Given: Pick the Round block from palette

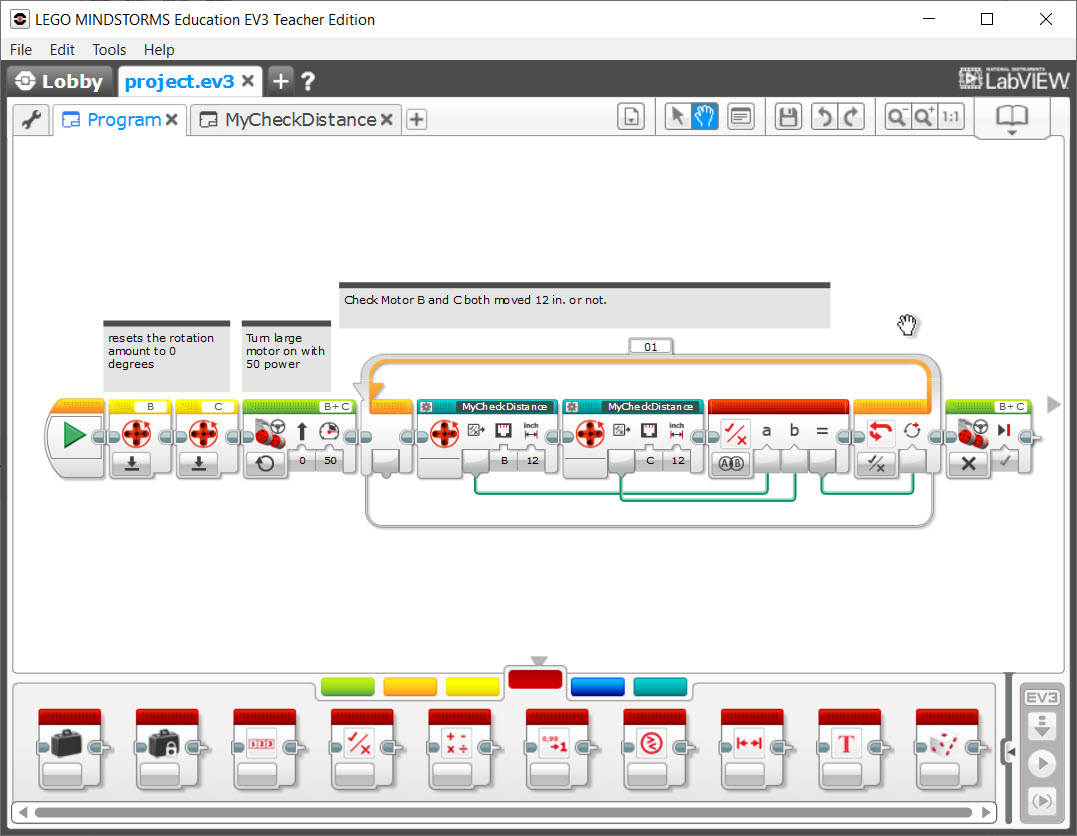Looking at the screenshot, I should tap(558, 749).
